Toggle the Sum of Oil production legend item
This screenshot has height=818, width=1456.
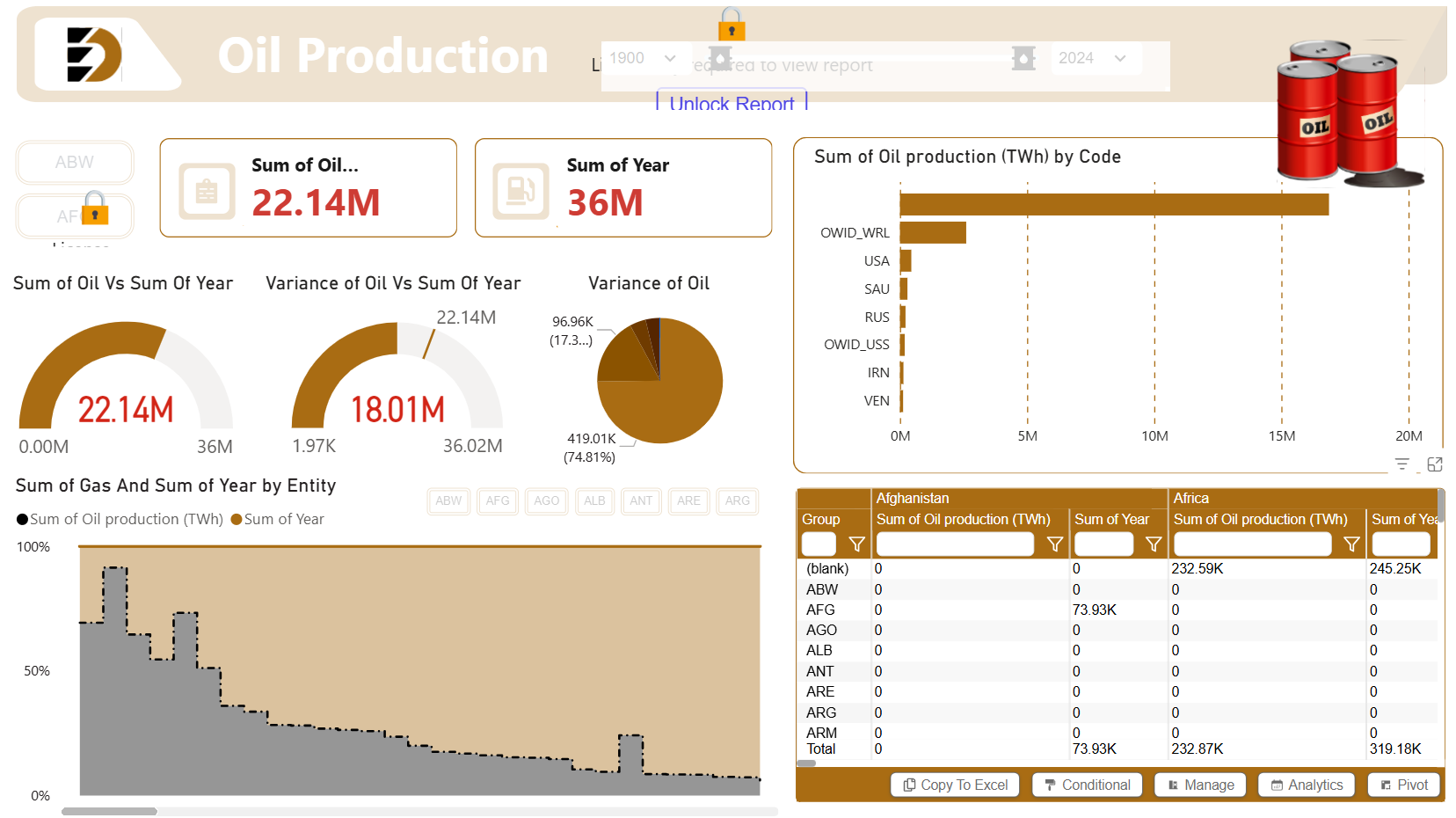pos(120,520)
